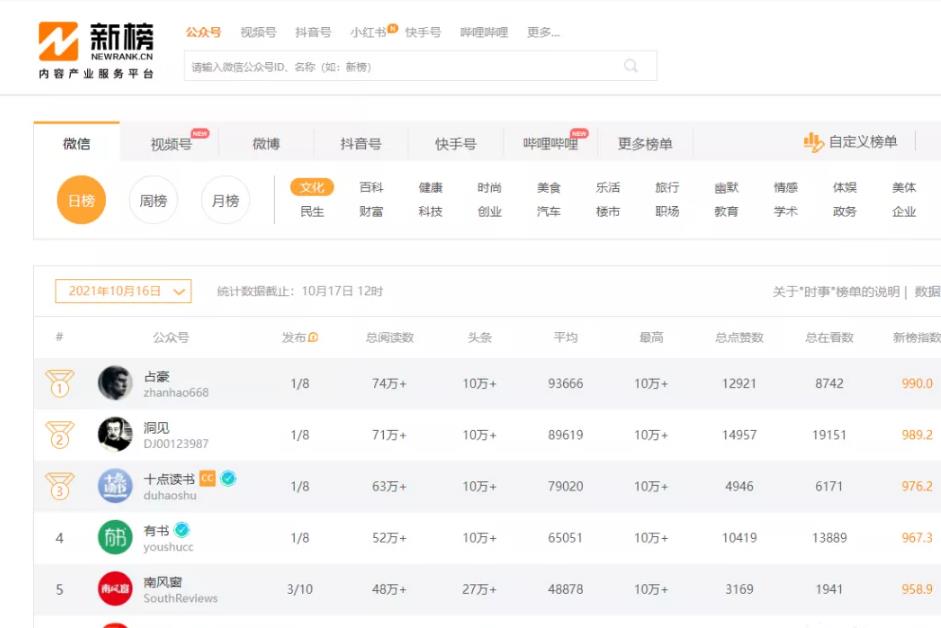Switch to the 视频号 ranking tab
This screenshot has height=628, width=941.
tap(171, 143)
